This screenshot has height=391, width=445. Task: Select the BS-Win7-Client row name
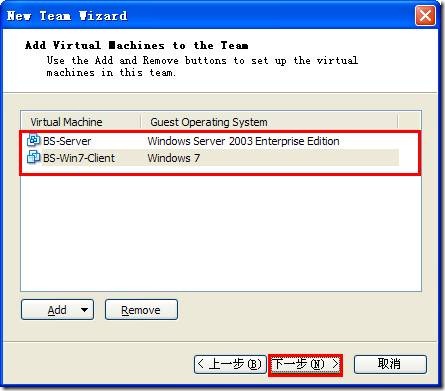(x=79, y=158)
